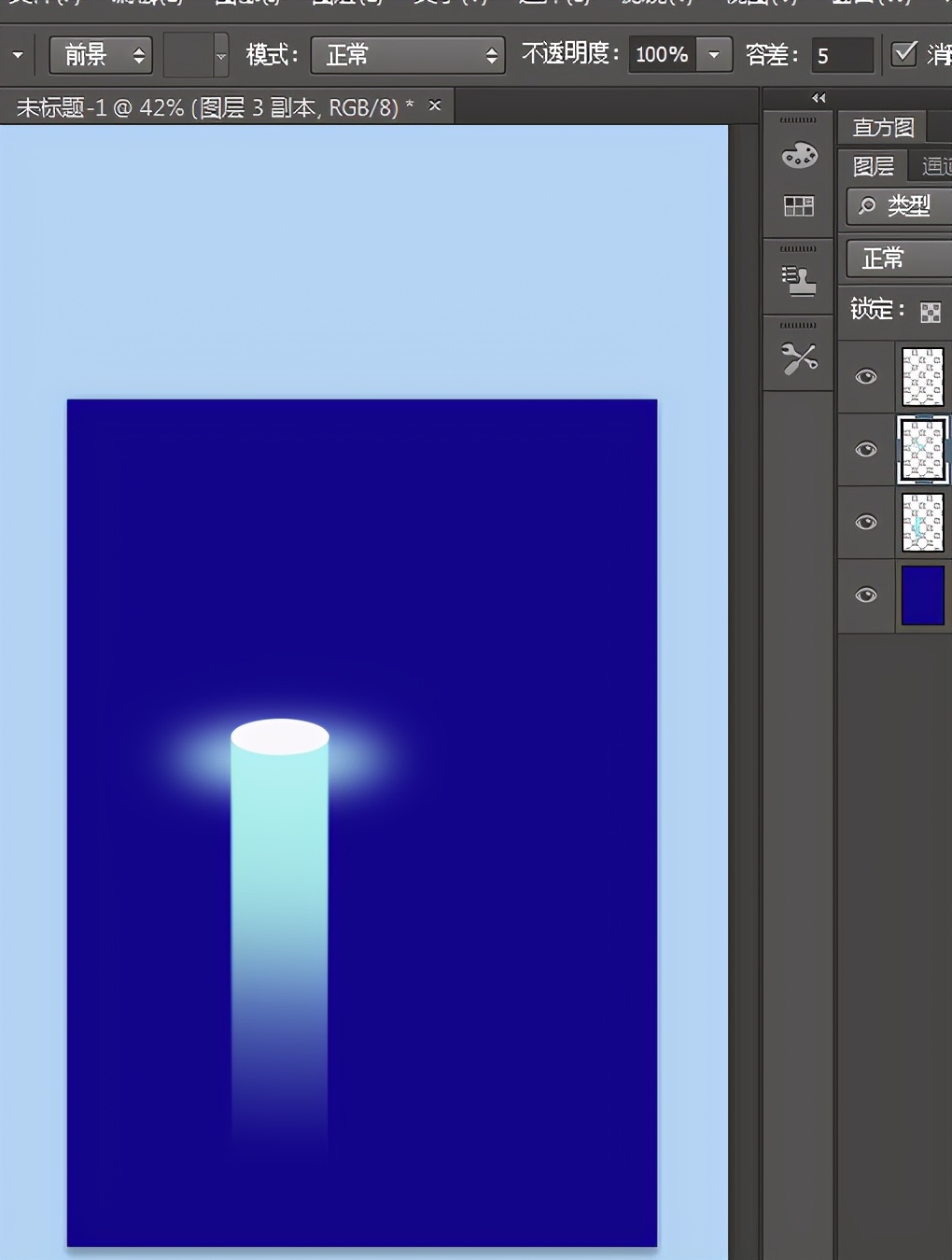
Task: Open the 前景 fill source dropdown
Action: 101,55
